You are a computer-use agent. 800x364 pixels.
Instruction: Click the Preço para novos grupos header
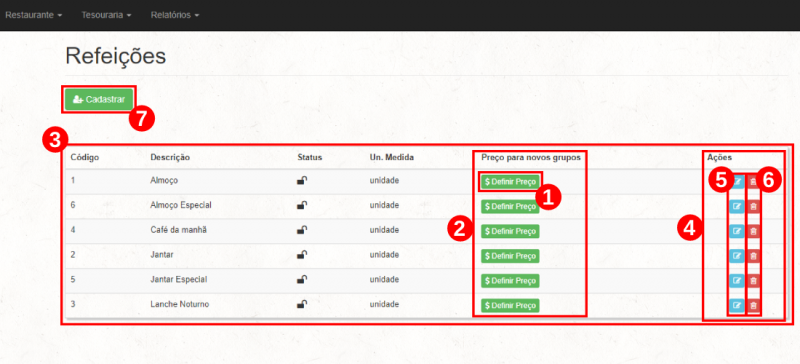531,157
